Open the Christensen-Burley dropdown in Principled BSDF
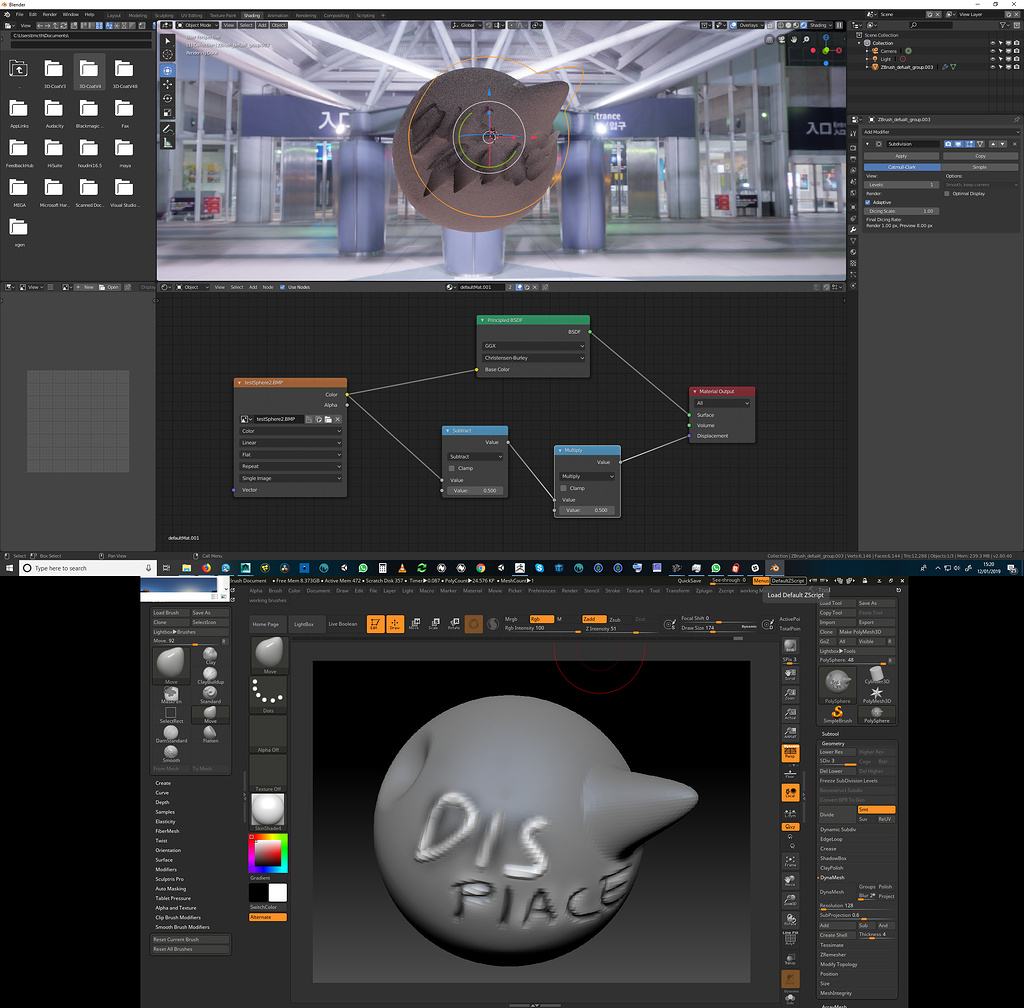 click(x=534, y=358)
